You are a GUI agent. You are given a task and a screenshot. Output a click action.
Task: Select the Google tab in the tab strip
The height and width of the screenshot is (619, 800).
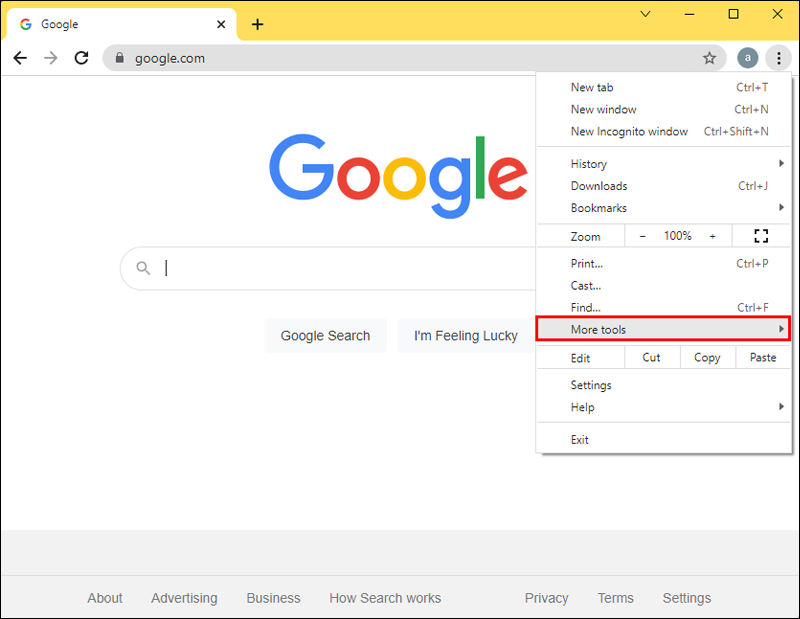[x=120, y=24]
